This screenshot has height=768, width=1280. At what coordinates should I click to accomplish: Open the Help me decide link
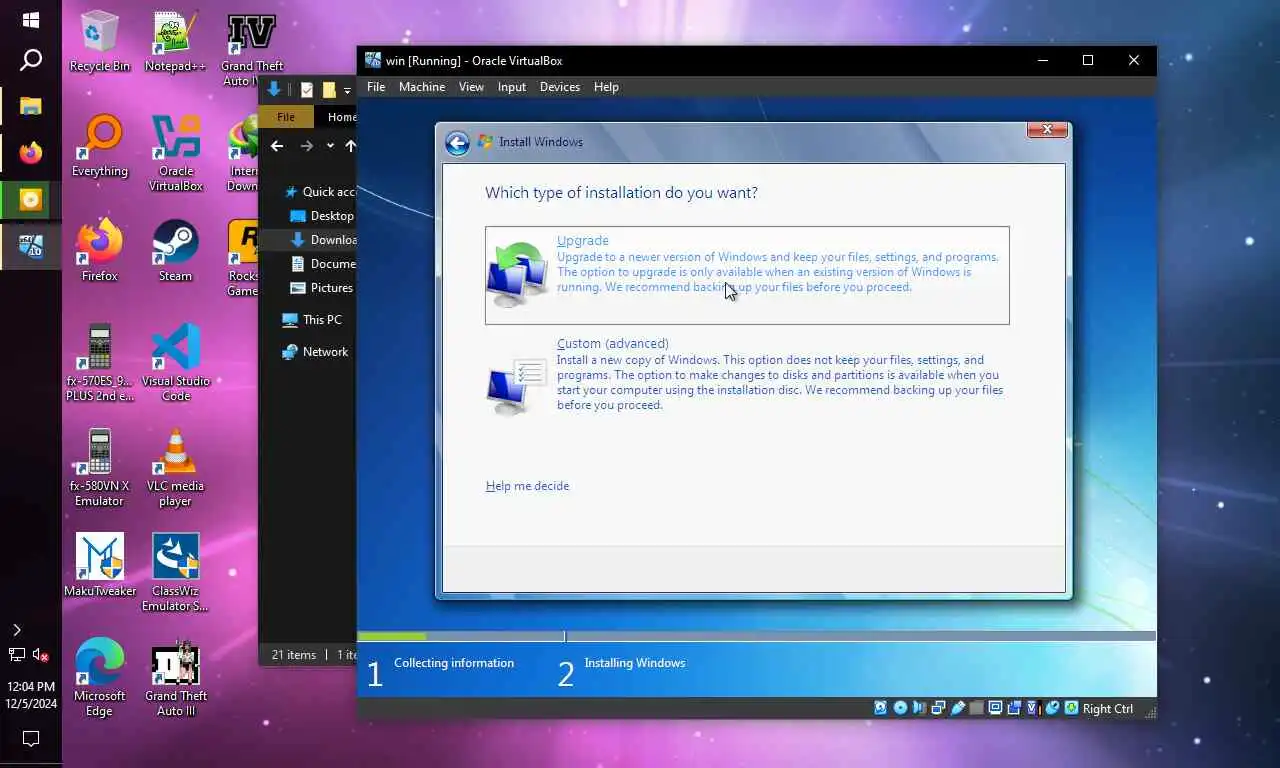(527, 486)
